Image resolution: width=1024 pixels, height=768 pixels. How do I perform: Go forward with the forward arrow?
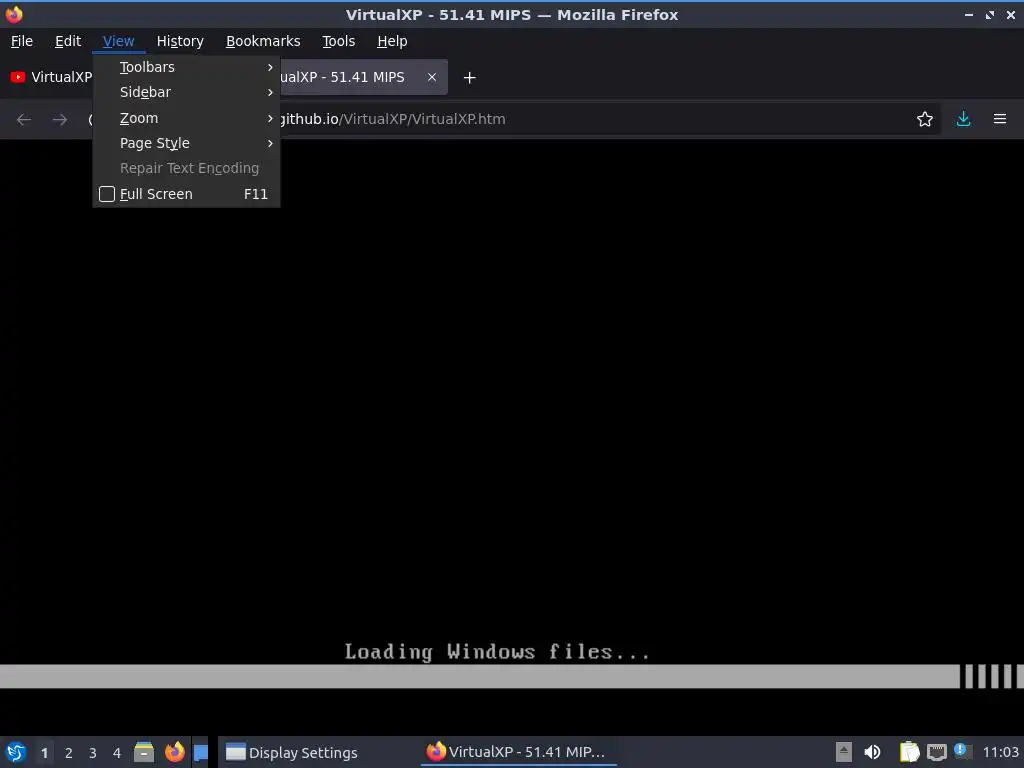59,119
